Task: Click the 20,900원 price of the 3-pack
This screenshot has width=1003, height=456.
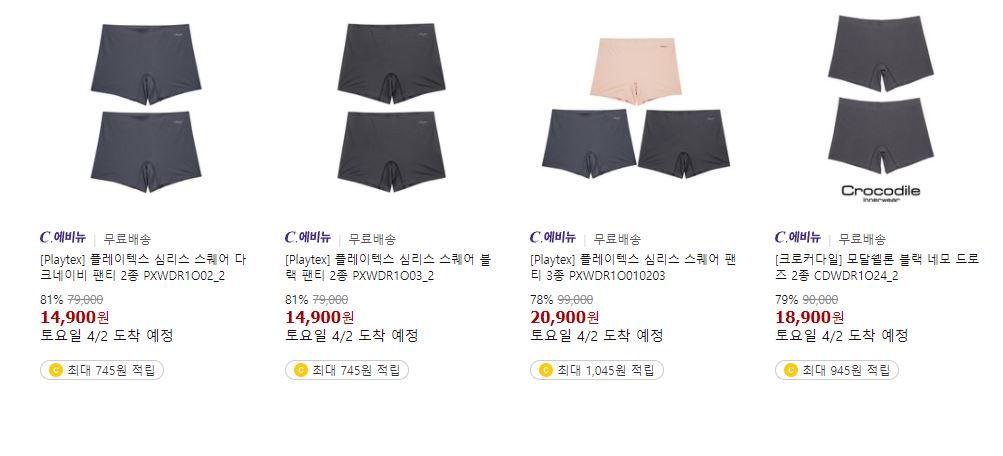Action: [564, 317]
